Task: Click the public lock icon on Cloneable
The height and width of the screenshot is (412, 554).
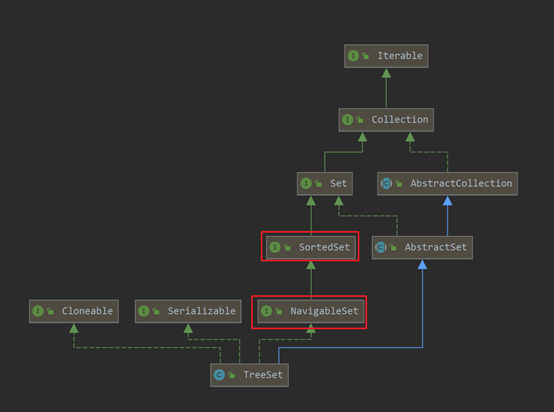Action: 51,311
